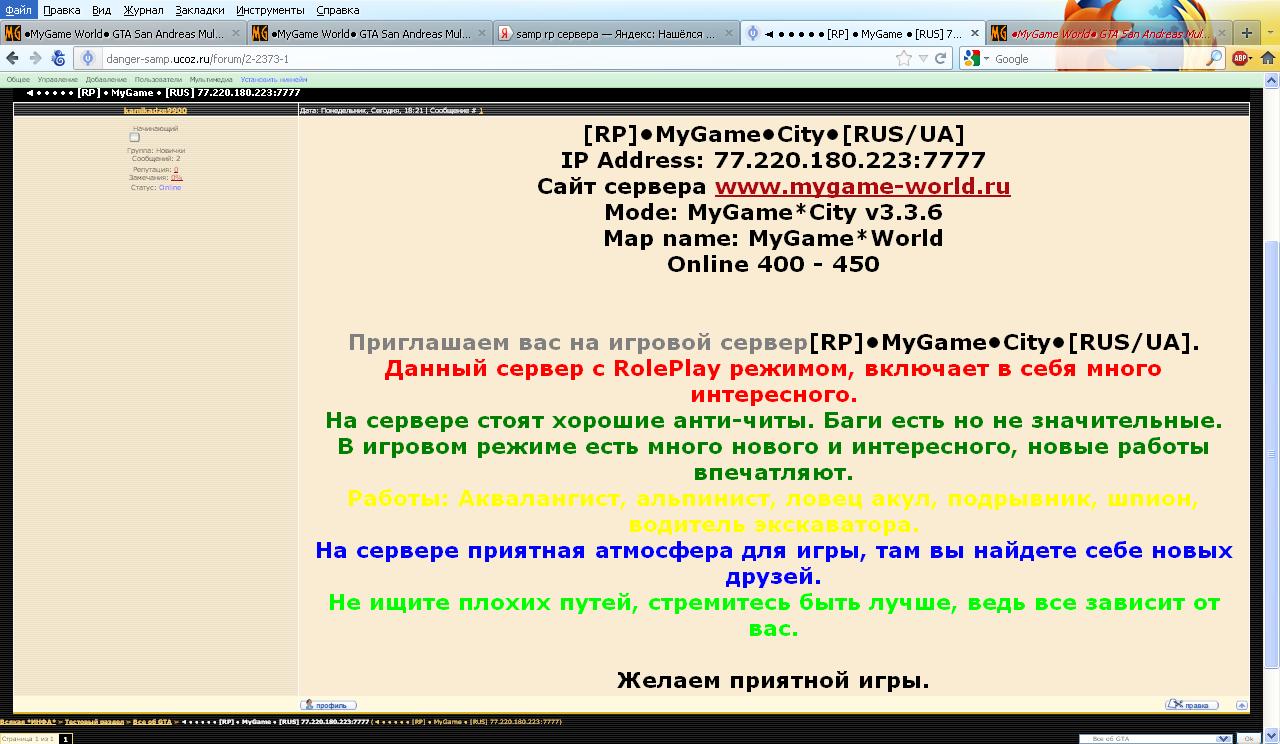
Task: Open the Управление admin bar menu
Action: pos(58,79)
